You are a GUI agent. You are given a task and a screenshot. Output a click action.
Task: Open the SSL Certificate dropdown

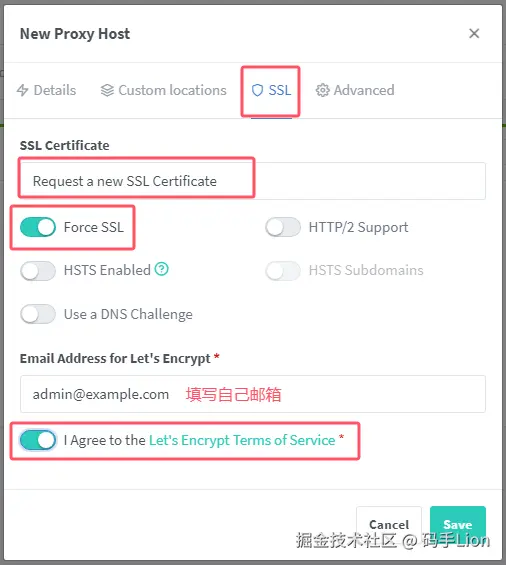pos(253,181)
